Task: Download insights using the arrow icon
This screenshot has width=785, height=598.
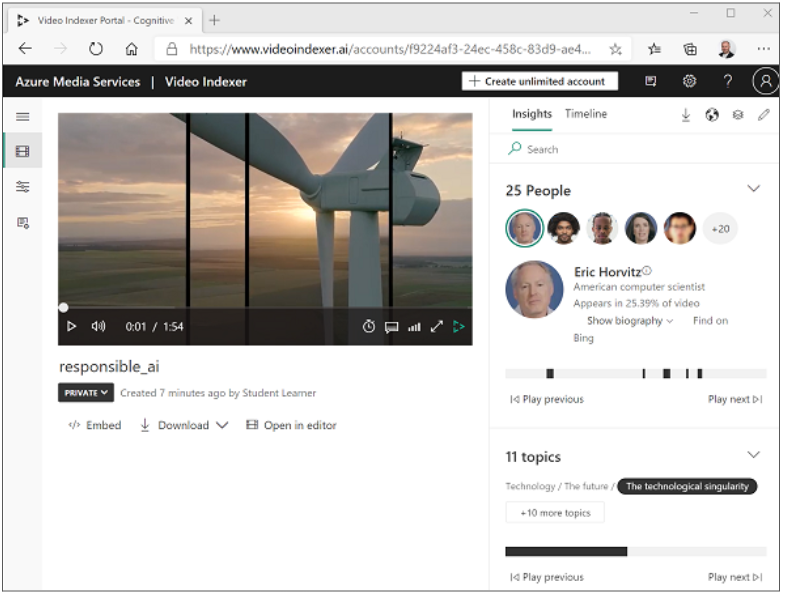Action: click(x=688, y=115)
